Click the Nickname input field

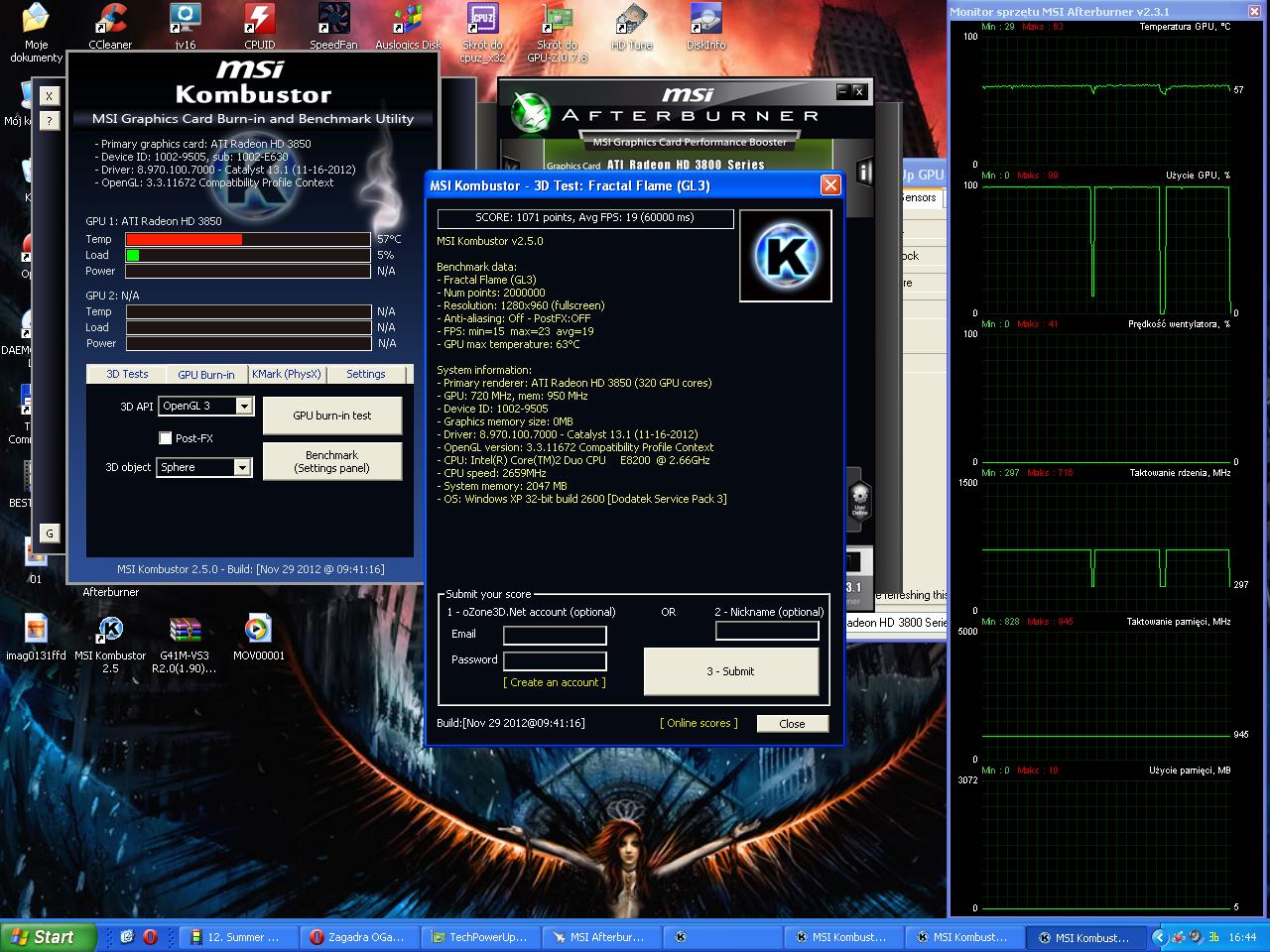[x=767, y=630]
